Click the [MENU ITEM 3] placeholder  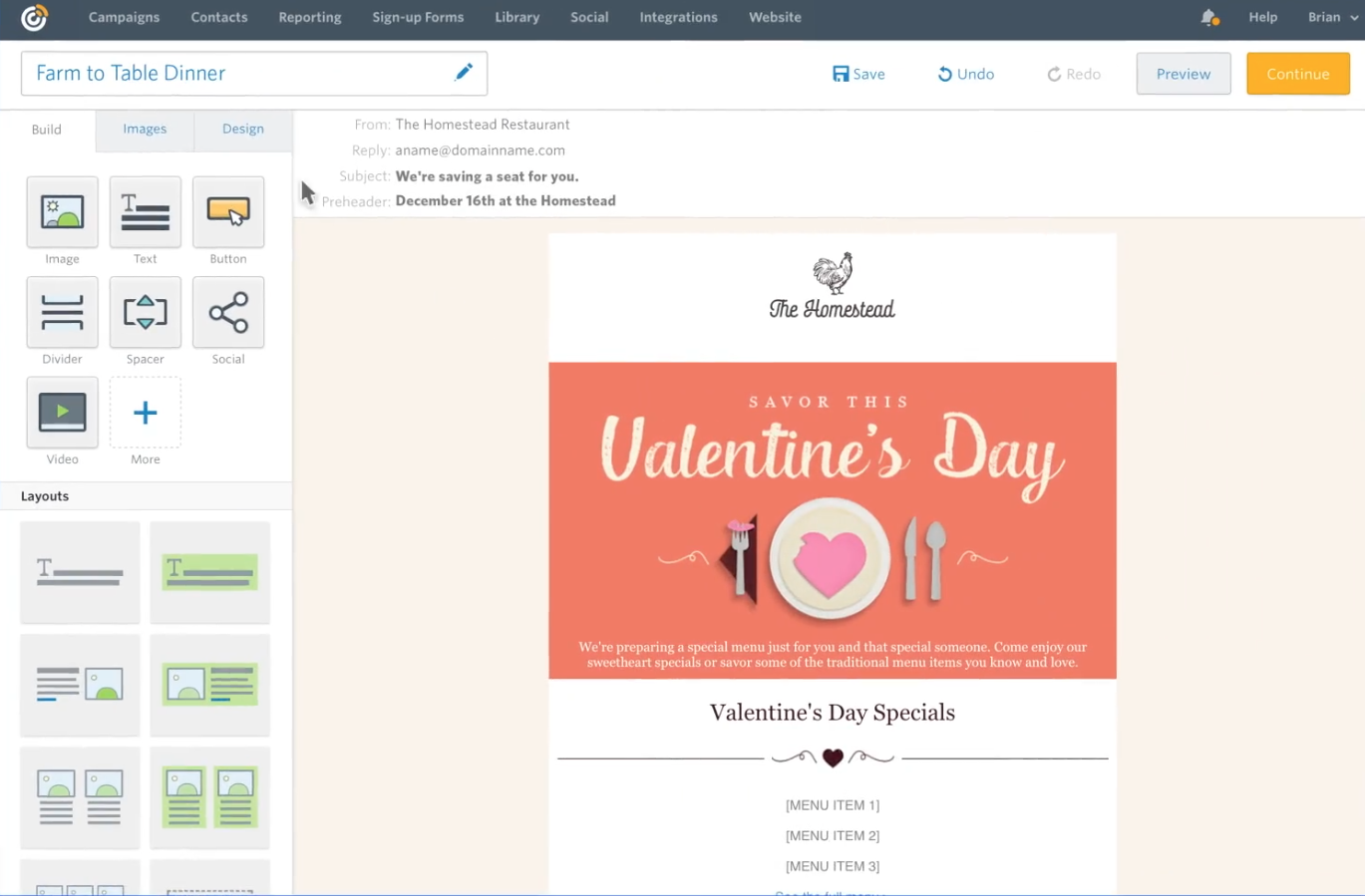coord(833,866)
